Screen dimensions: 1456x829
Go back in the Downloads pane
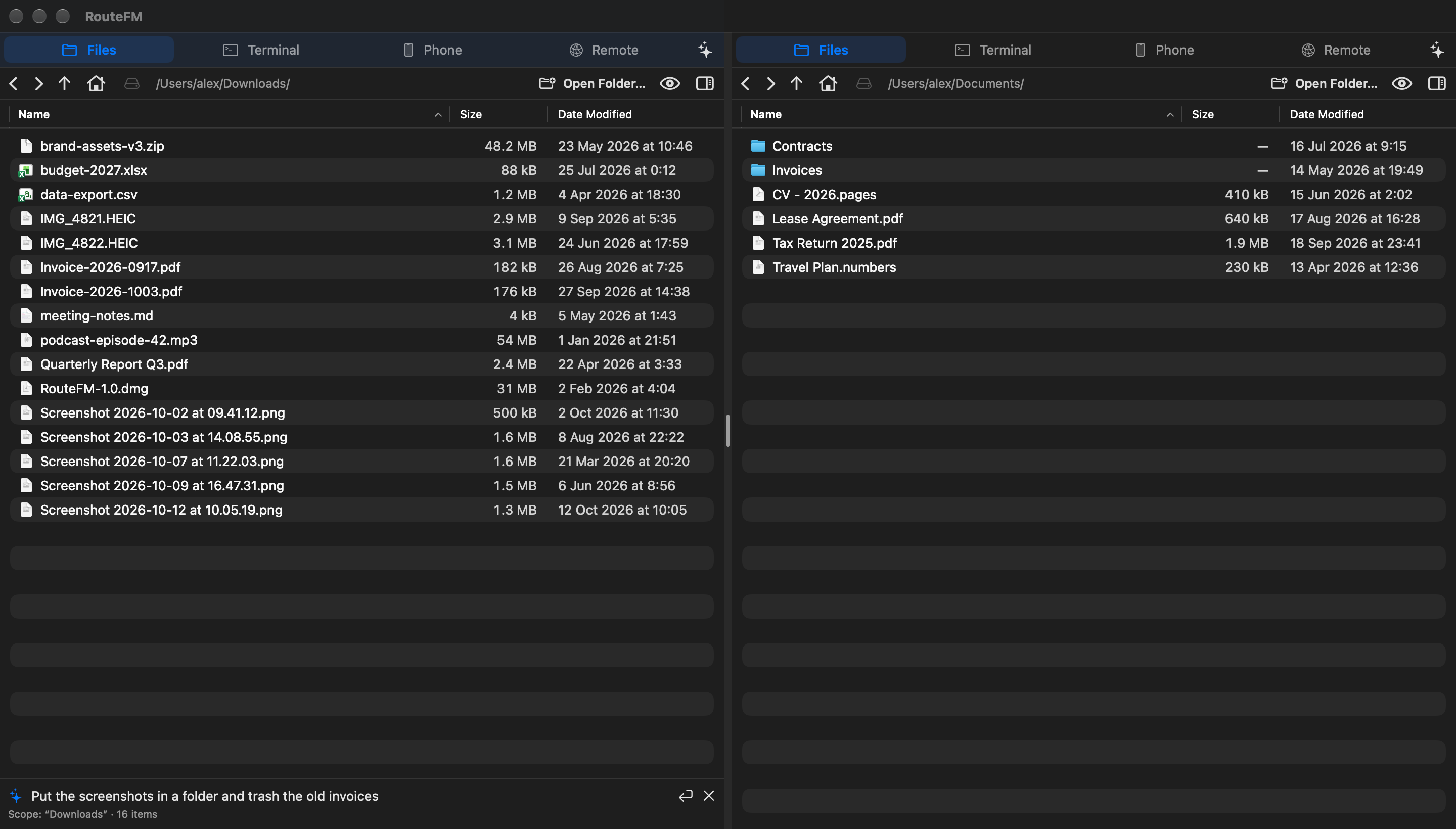(x=14, y=84)
